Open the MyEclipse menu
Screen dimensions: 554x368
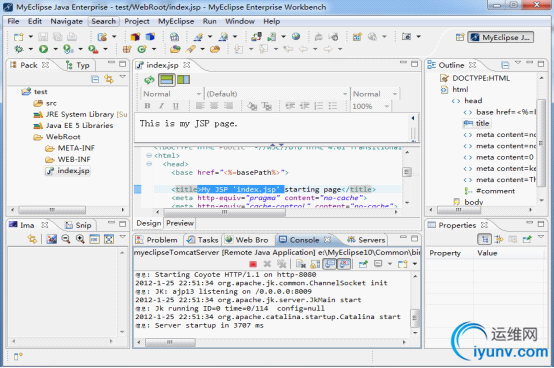tap(176, 21)
